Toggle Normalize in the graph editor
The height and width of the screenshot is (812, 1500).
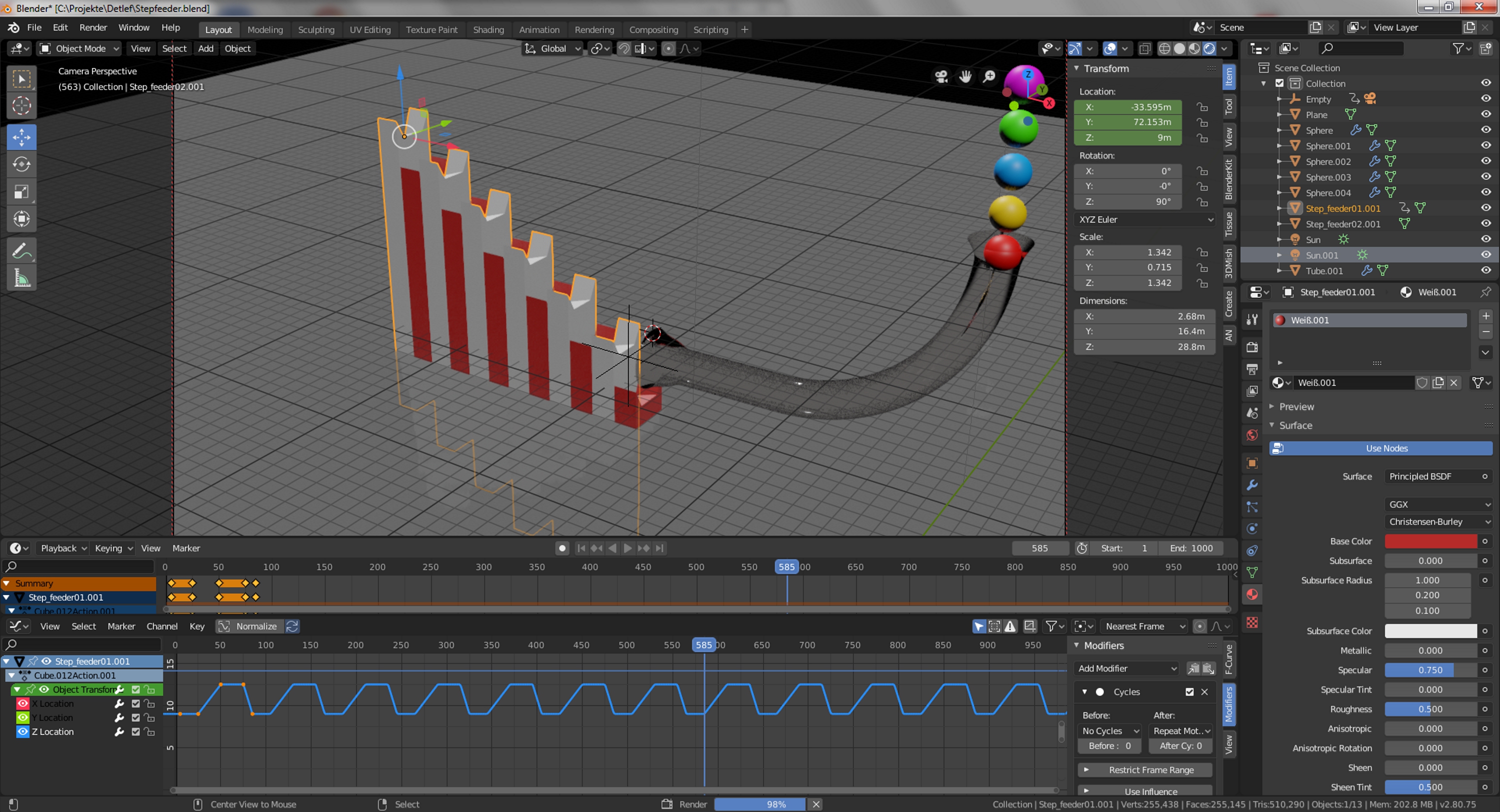coord(248,626)
